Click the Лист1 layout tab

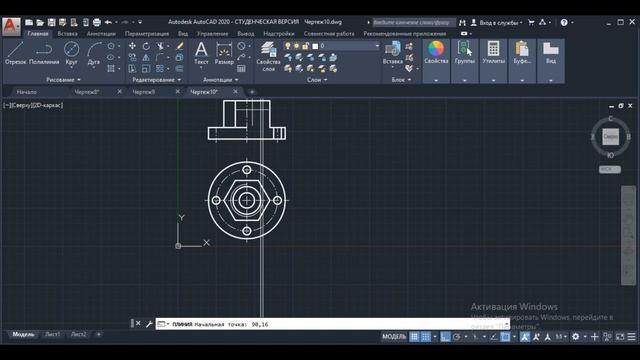(x=52, y=334)
